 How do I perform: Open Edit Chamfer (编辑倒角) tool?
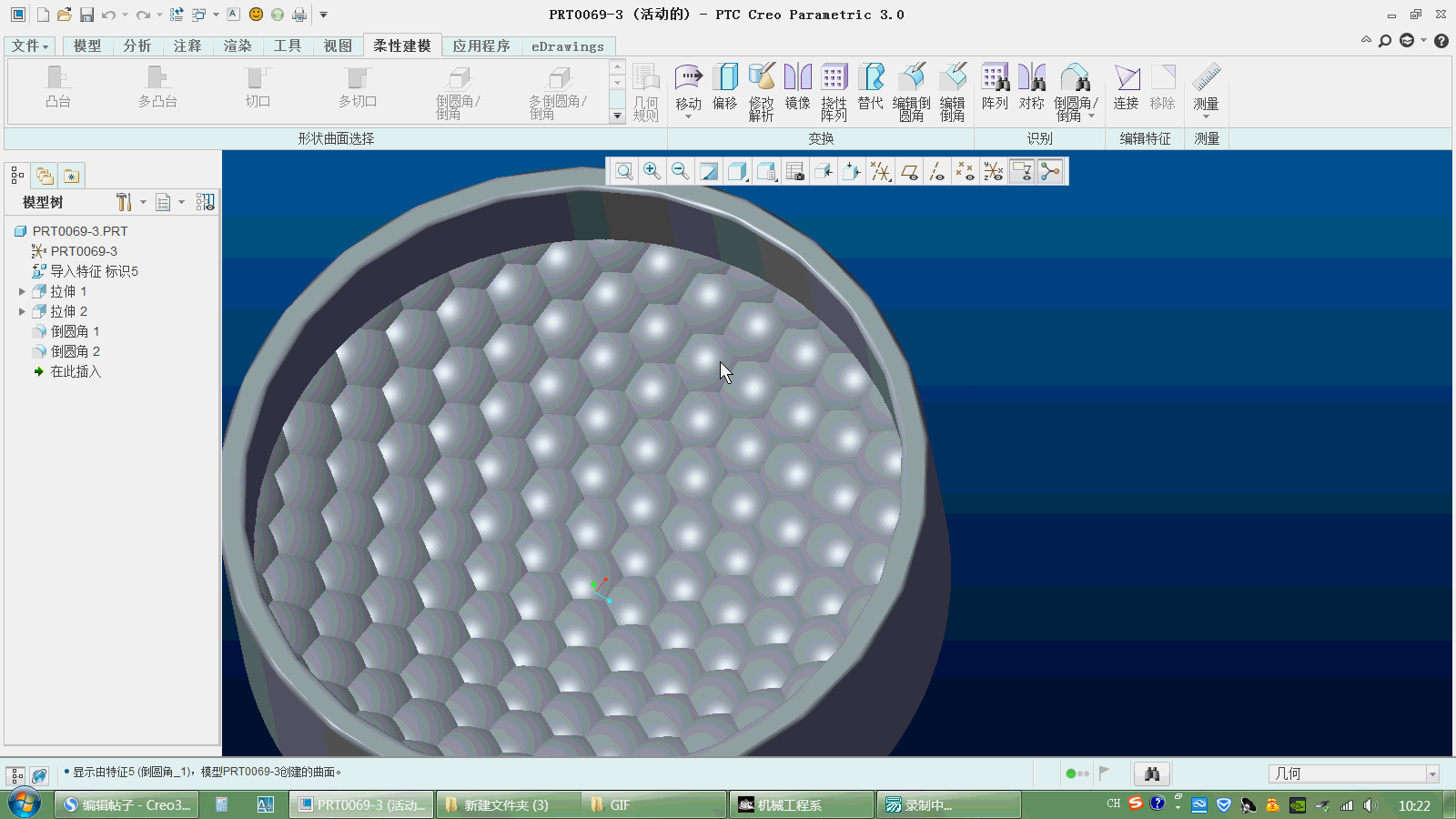(x=953, y=92)
